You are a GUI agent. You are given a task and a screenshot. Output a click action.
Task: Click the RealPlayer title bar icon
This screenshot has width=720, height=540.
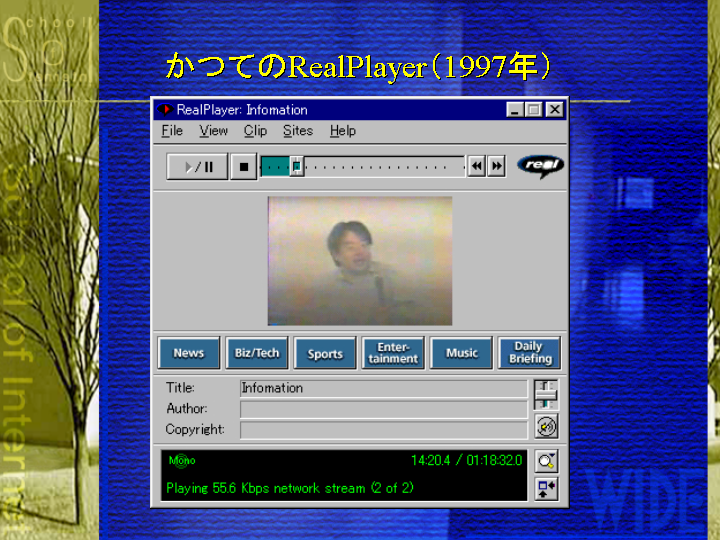coord(165,110)
